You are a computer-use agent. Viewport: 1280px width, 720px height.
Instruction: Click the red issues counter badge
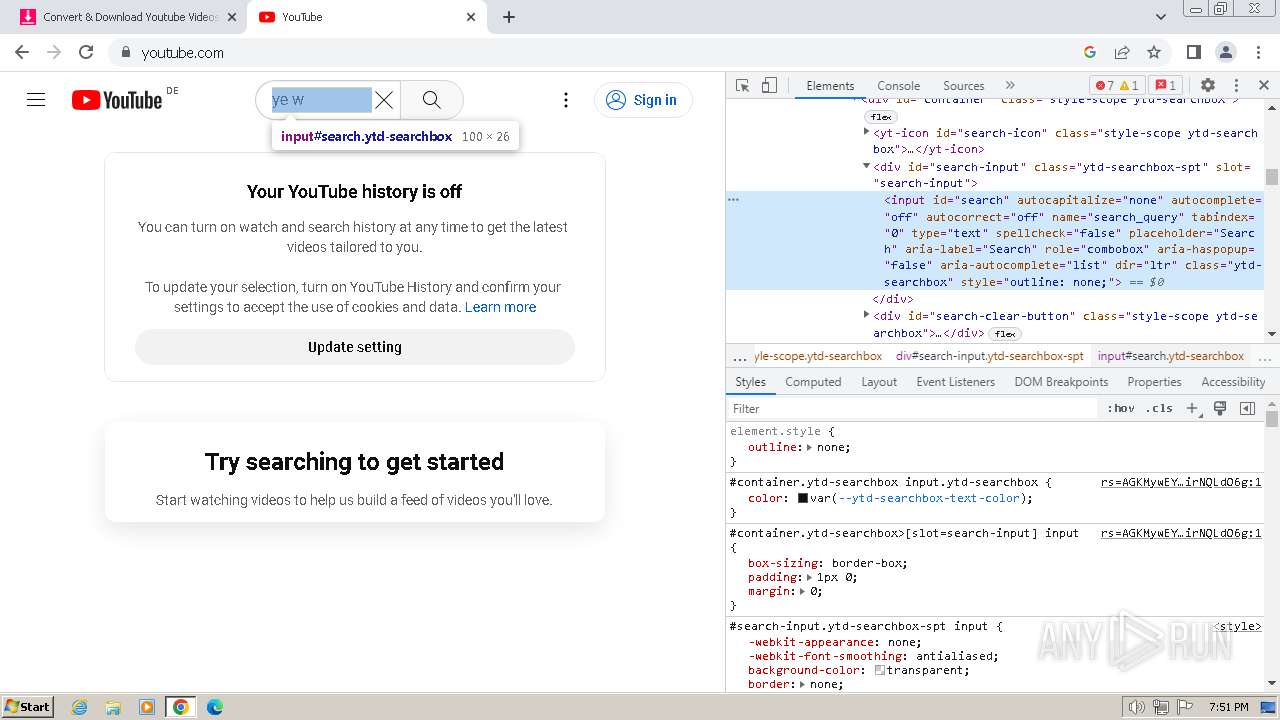tap(1165, 86)
